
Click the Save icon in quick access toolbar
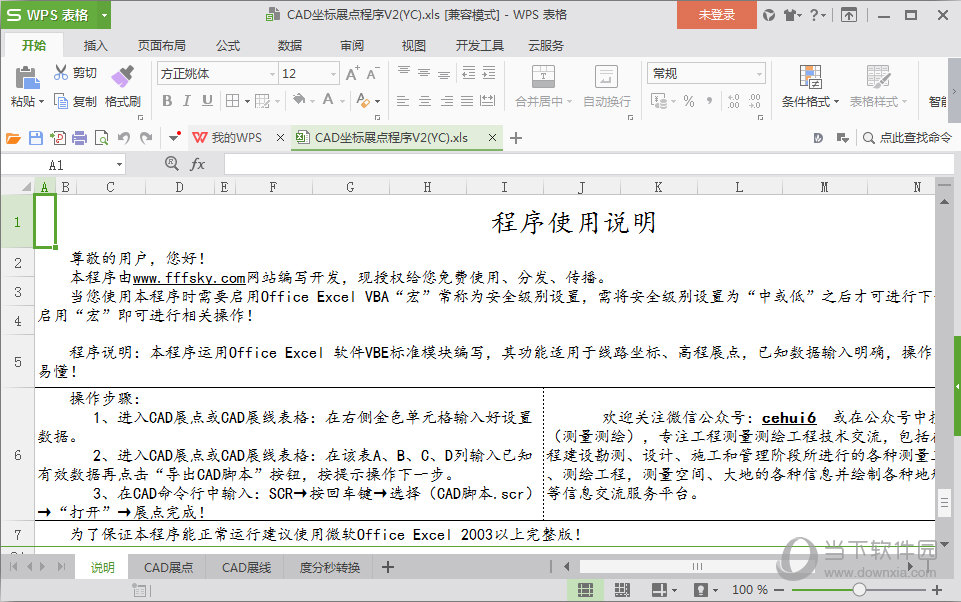36,138
